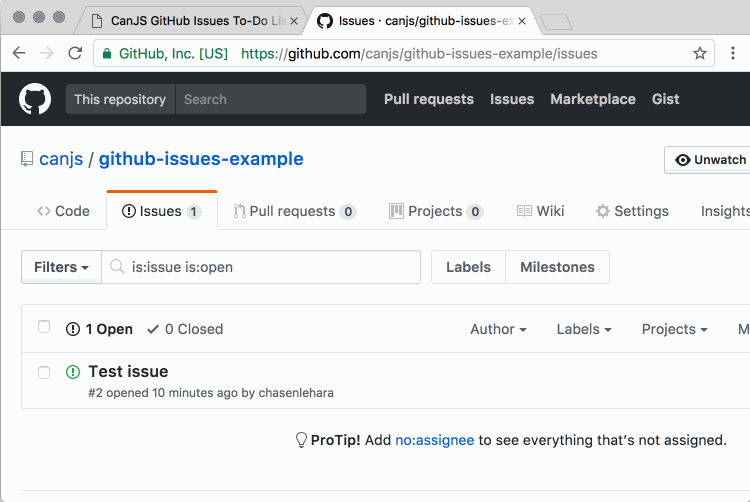Image resolution: width=750 pixels, height=502 pixels.
Task: Click the chasenlehara author link
Action: pyautogui.click(x=296, y=393)
